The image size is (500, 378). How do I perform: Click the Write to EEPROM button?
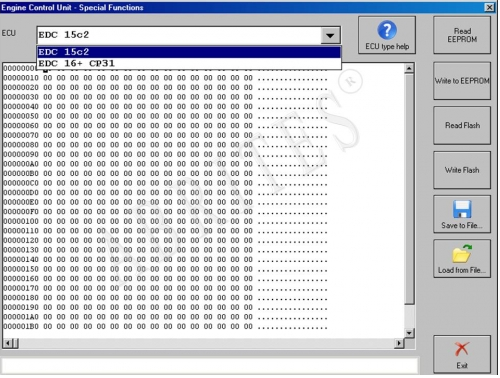[462, 81]
